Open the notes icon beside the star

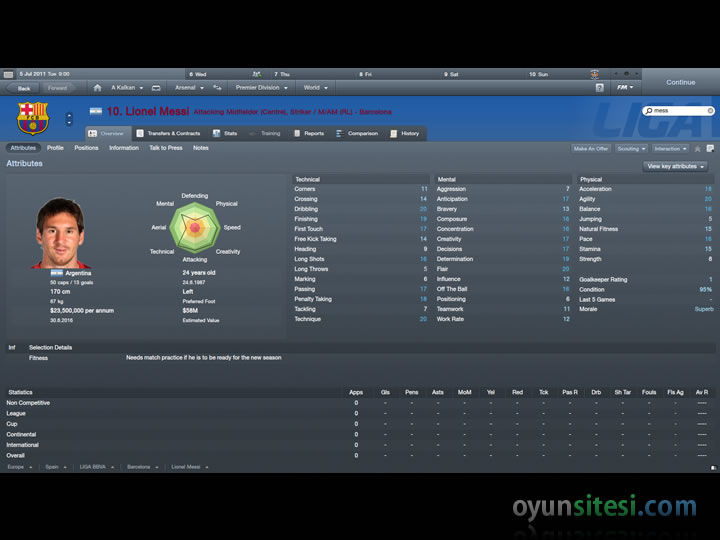tap(710, 148)
